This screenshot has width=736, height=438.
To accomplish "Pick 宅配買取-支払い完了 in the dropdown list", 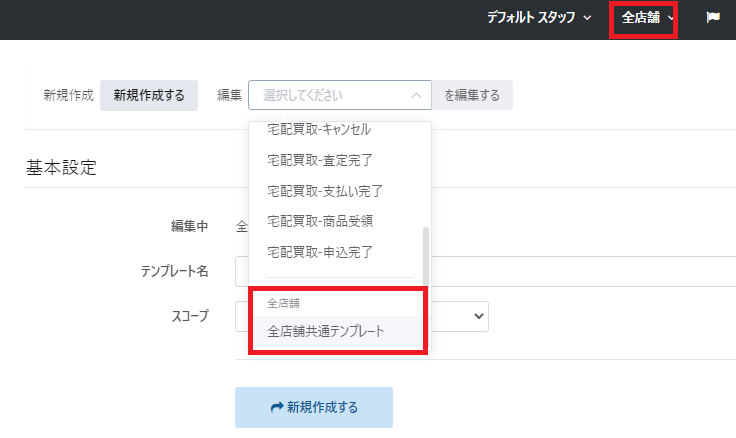I will (325, 190).
